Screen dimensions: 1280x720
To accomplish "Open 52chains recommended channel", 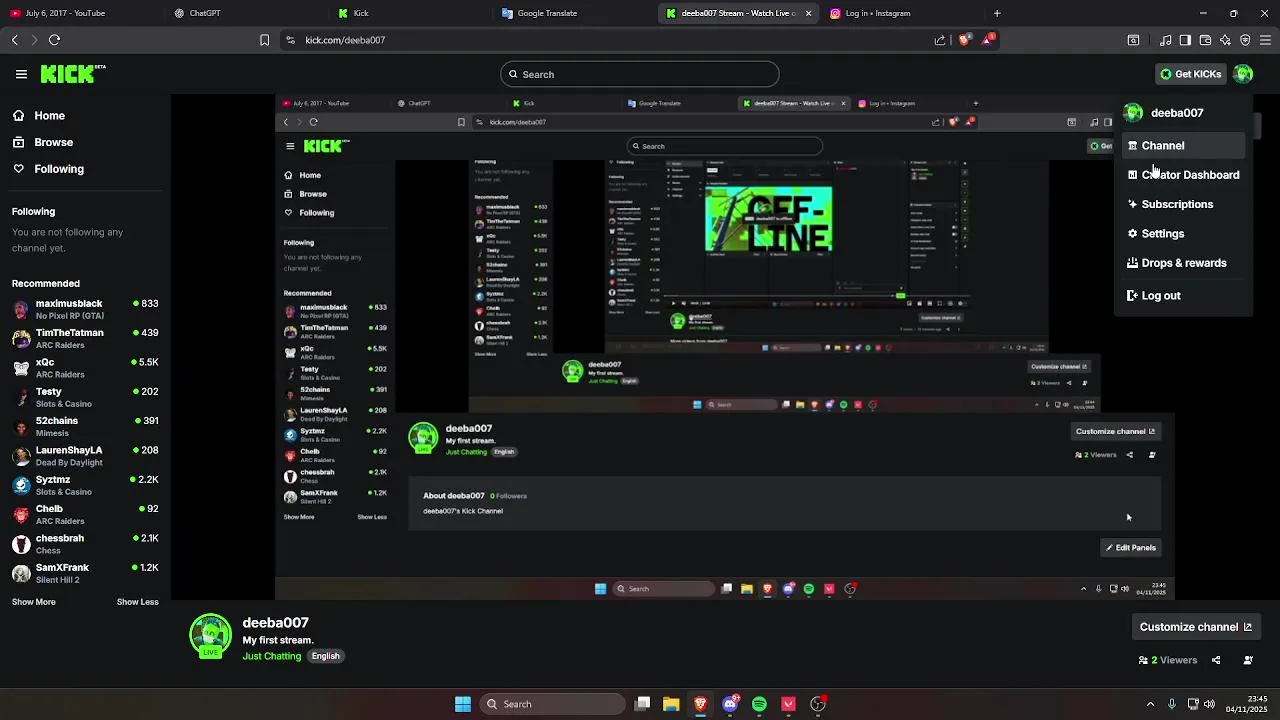I will [x=84, y=426].
